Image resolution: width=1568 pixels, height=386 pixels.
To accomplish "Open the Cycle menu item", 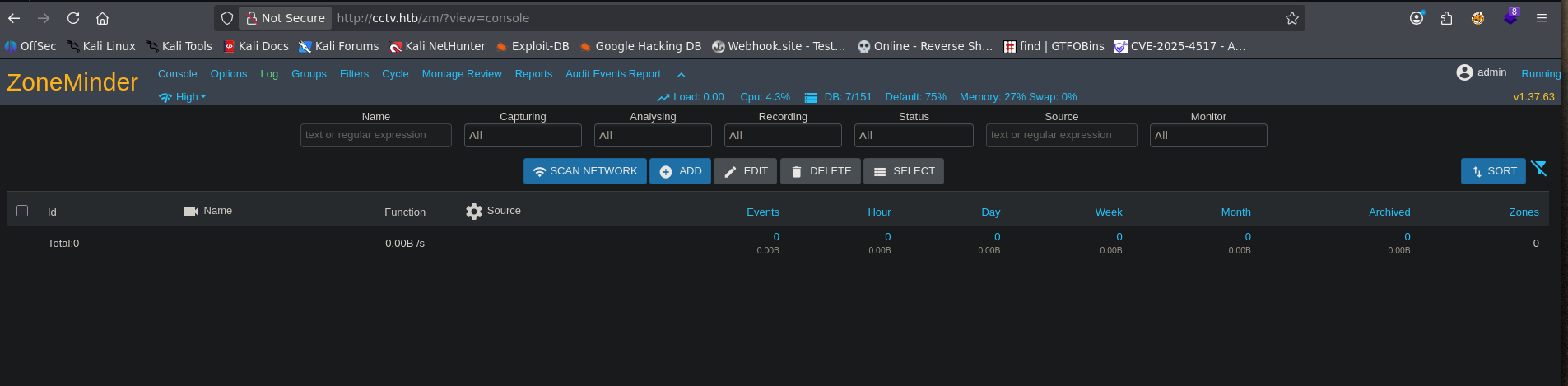I will pos(395,74).
